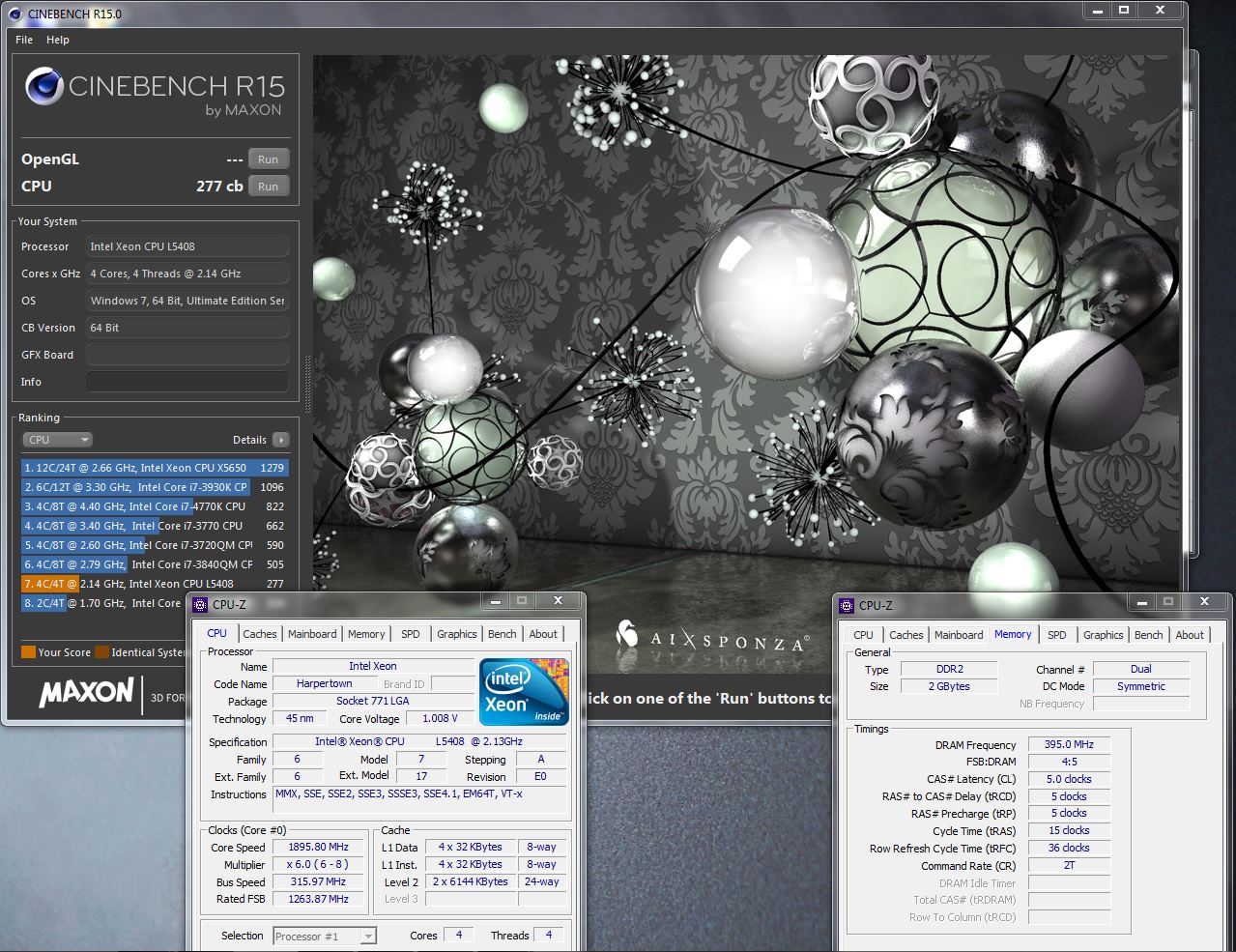Switch to Bench tab in left CPU-Z

click(x=503, y=634)
